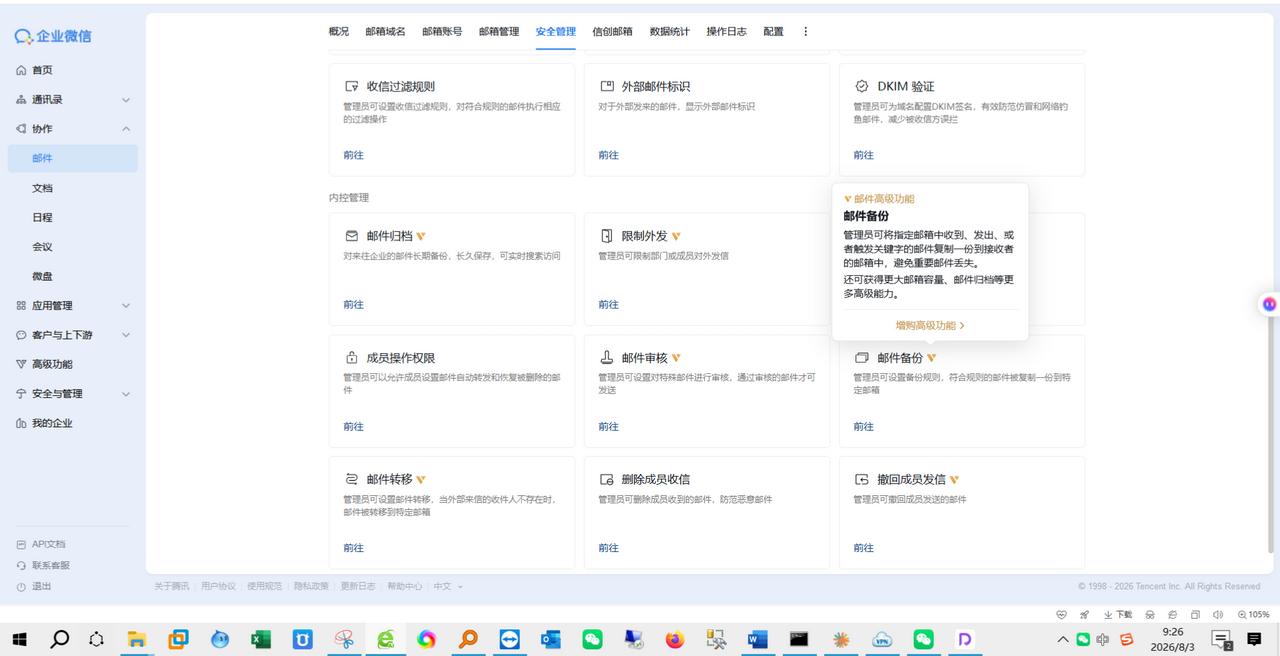Select 邮件 in the sidebar

(x=72, y=158)
